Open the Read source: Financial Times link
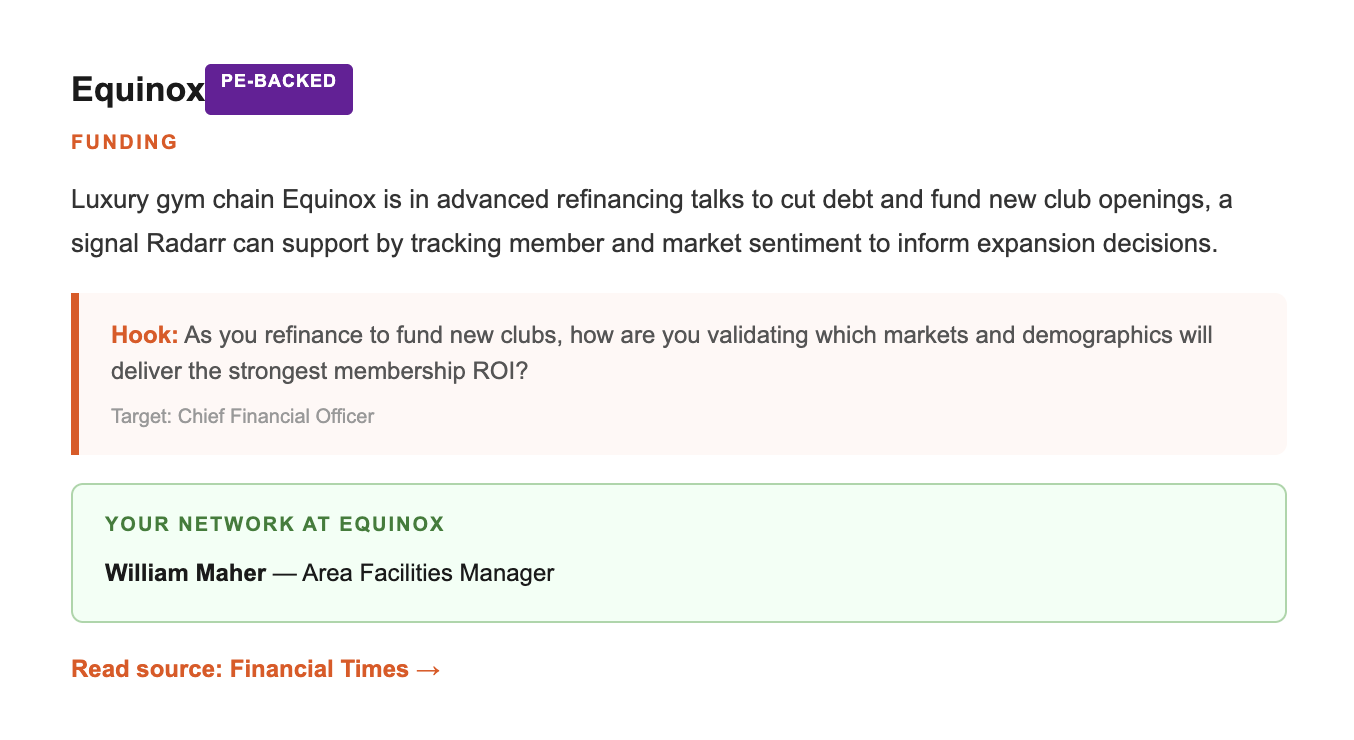 [256, 669]
